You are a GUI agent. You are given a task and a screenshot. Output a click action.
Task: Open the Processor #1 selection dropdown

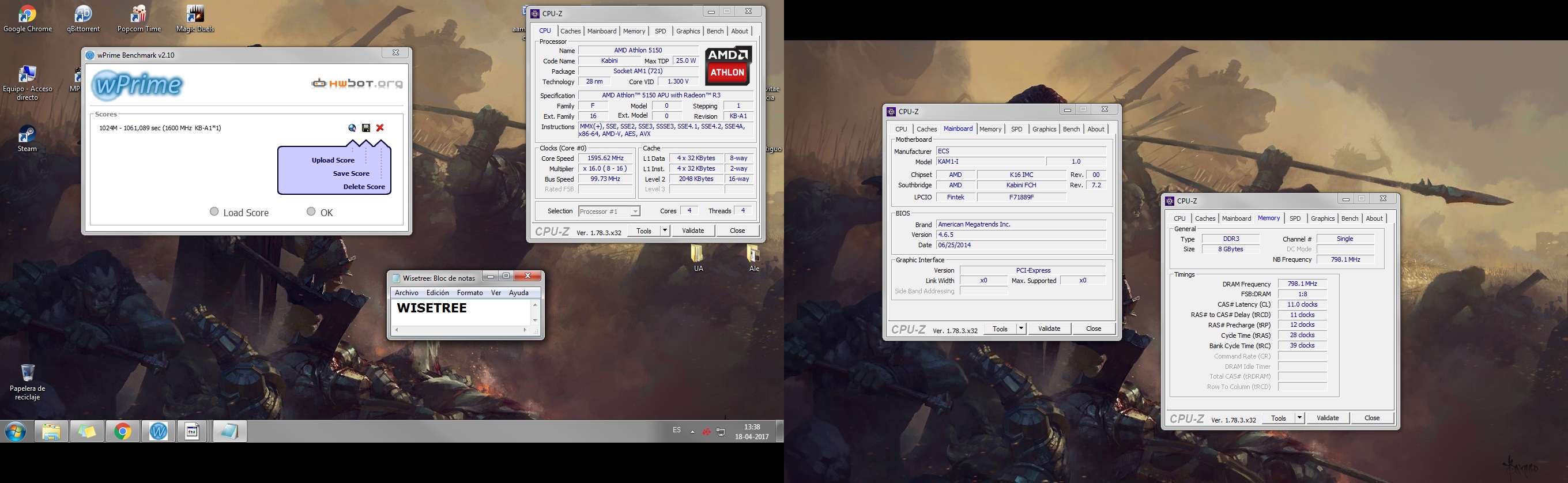click(609, 211)
